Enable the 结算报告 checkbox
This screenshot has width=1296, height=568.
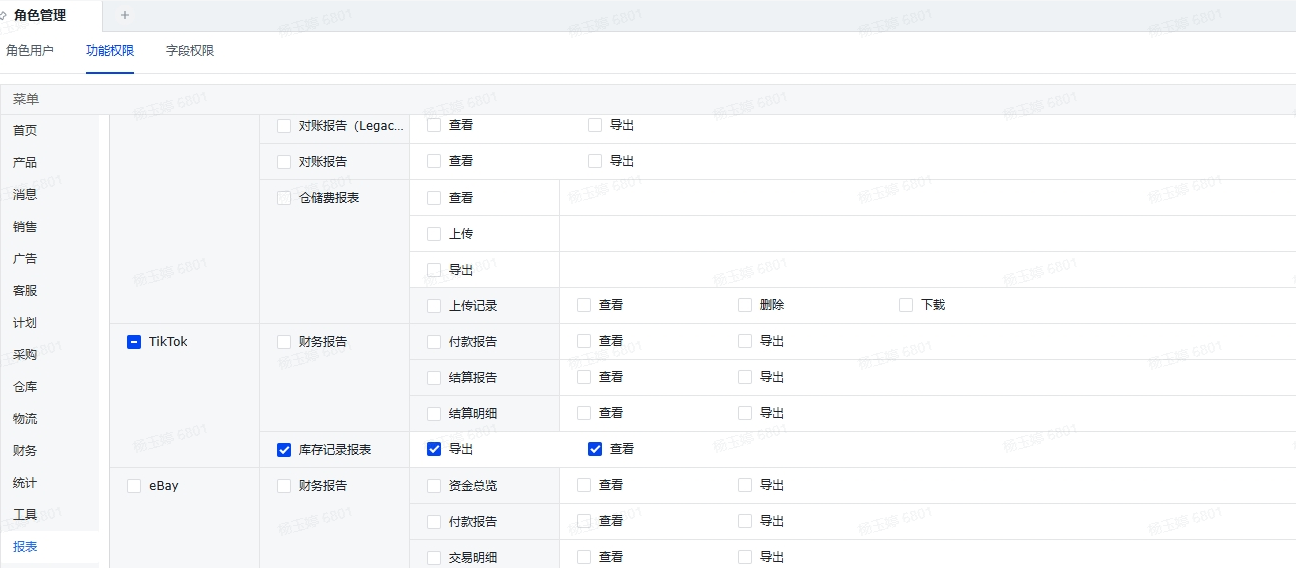(x=434, y=378)
